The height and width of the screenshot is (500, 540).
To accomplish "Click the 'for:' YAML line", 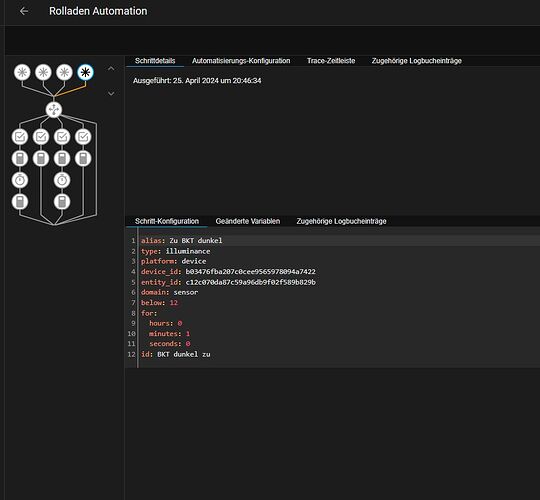I will [x=149, y=313].
